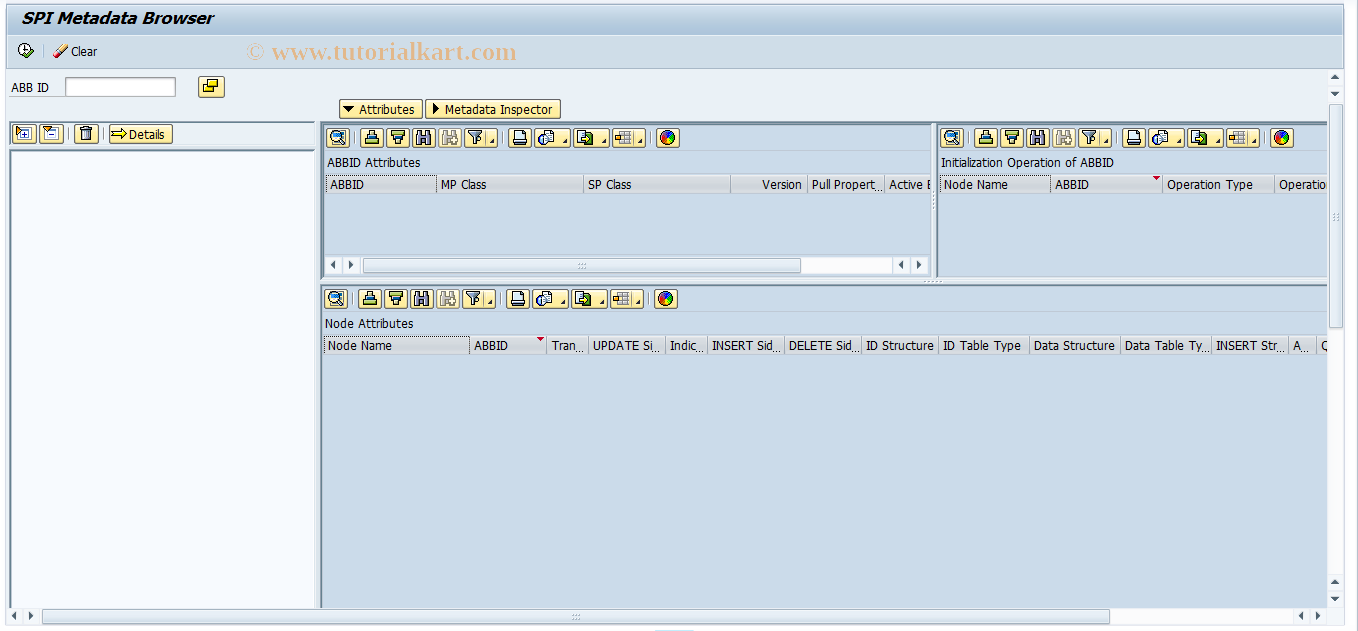Screen dimensions: 1358x631
Task: Focus the ABB ID input field
Action: 120,87
